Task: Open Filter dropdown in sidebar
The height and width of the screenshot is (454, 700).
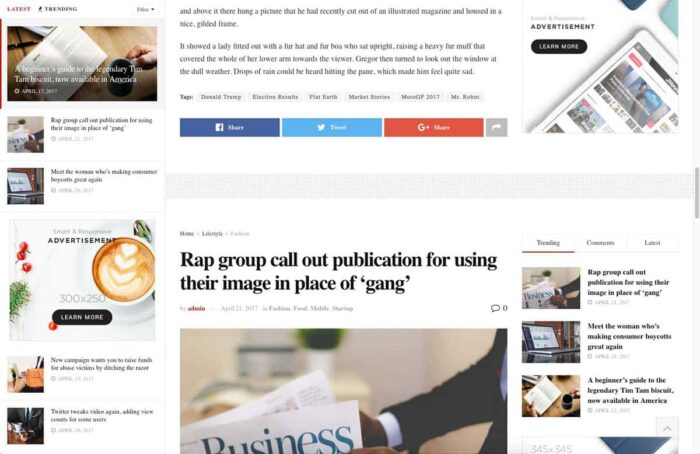Action: (x=146, y=9)
